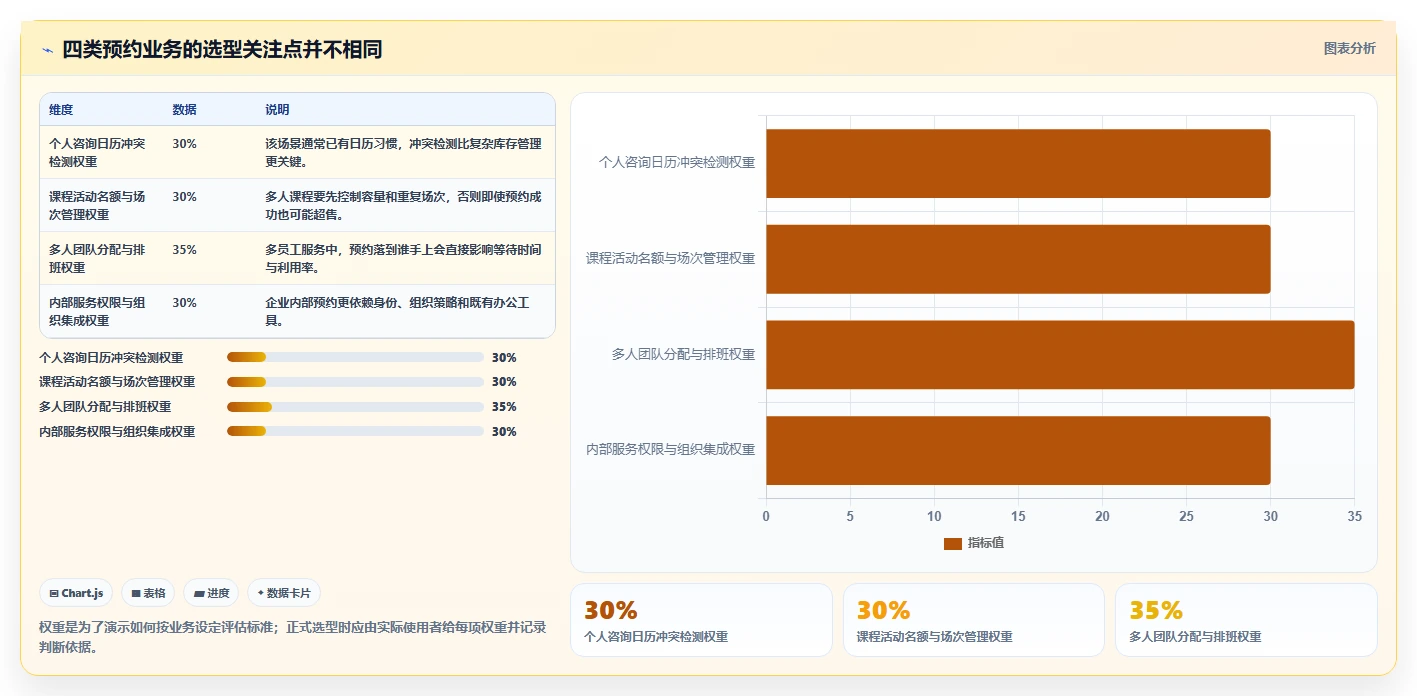The width and height of the screenshot is (1417, 696).
Task: Select the Chart.js tag chip
Action: tap(77, 593)
